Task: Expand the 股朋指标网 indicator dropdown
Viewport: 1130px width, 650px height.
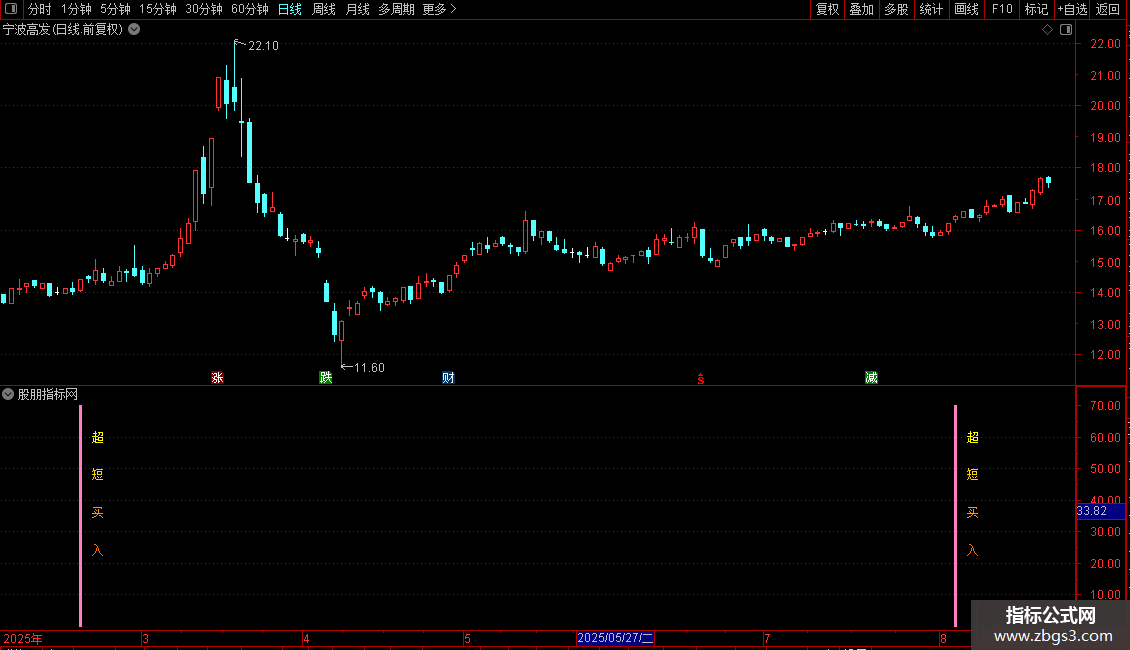Action: point(8,394)
